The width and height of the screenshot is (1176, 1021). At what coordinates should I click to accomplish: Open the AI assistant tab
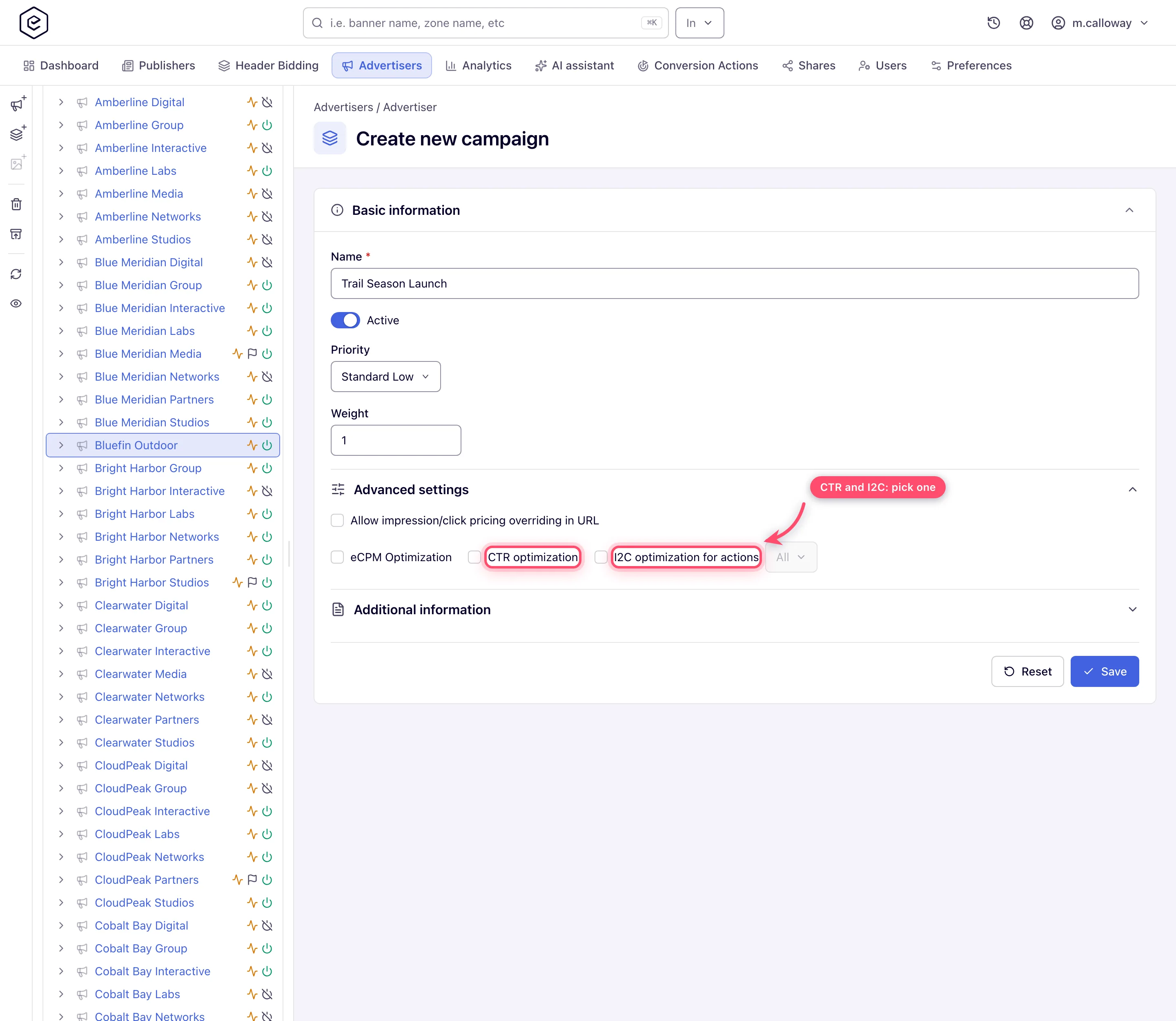click(x=575, y=65)
